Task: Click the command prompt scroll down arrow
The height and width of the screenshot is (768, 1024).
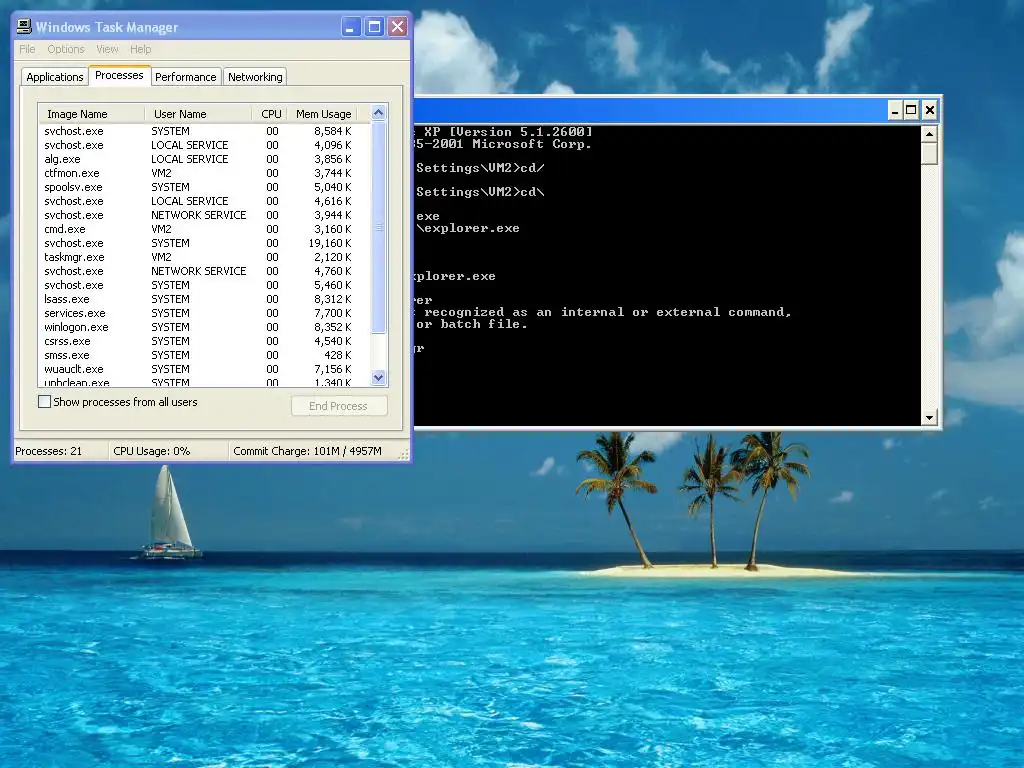Action: pos(929,417)
